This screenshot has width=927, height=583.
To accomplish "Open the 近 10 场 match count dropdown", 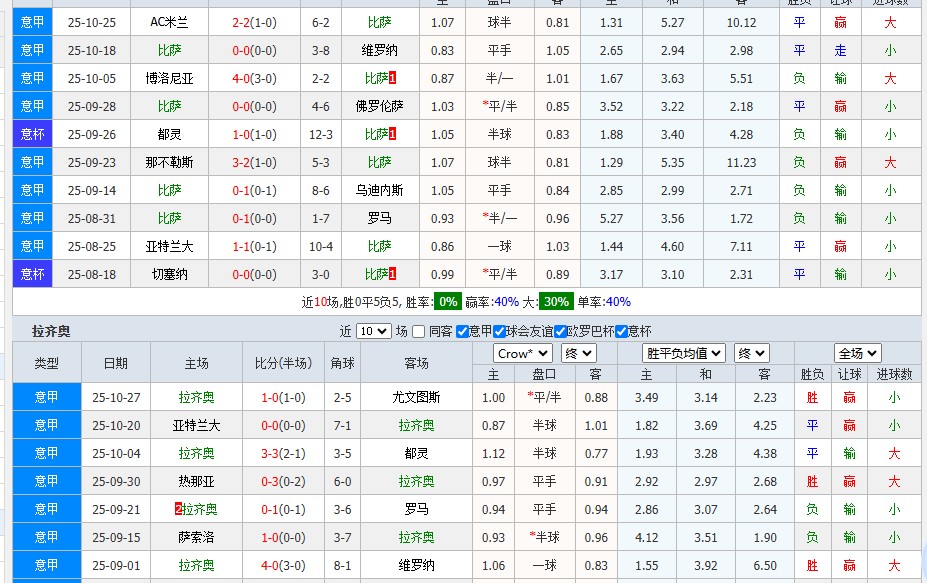I will 376,333.
